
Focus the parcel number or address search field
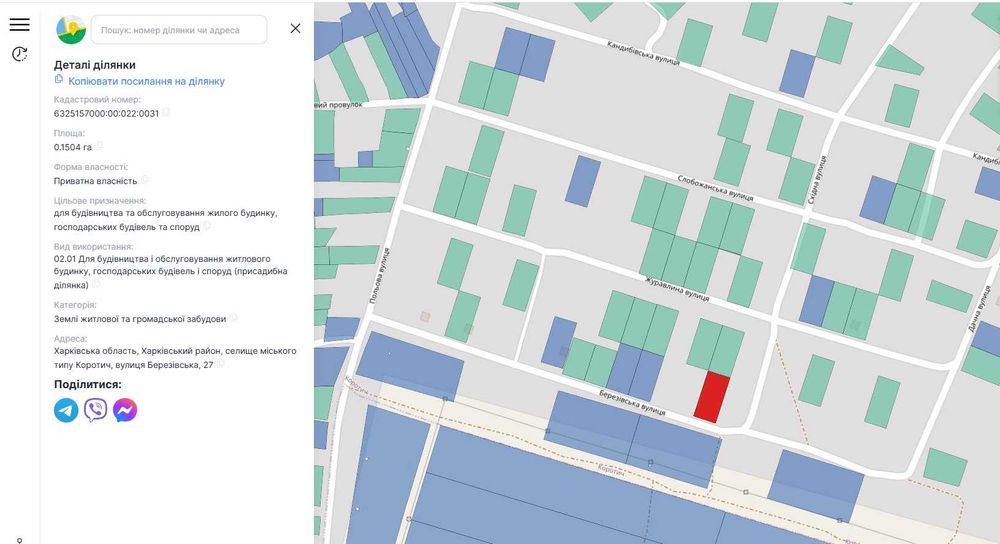coord(179,30)
